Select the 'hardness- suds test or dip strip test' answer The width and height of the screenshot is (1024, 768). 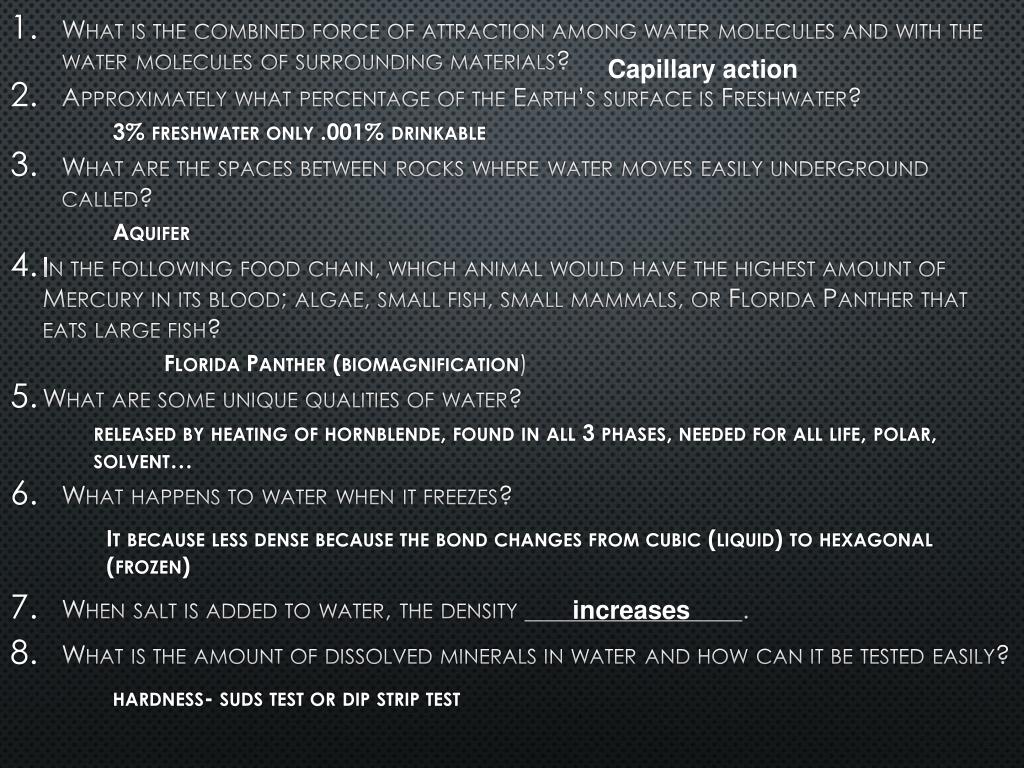tap(287, 699)
